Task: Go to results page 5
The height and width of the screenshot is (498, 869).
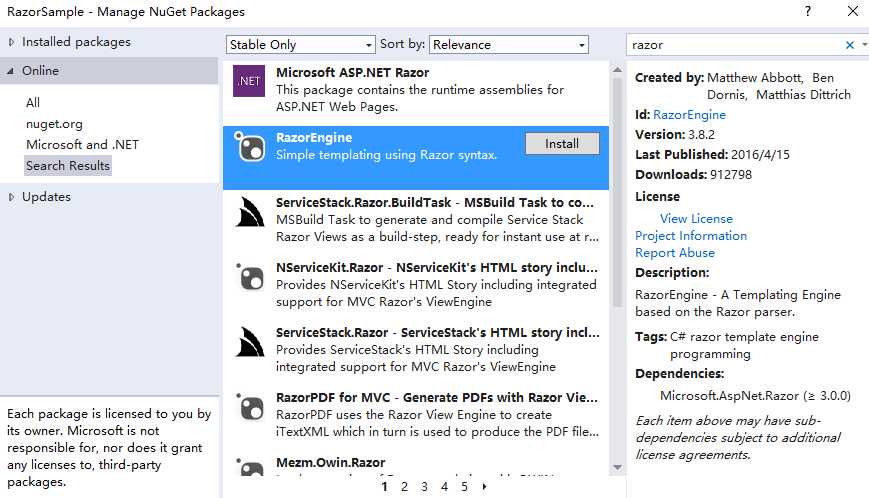Action: tap(464, 486)
